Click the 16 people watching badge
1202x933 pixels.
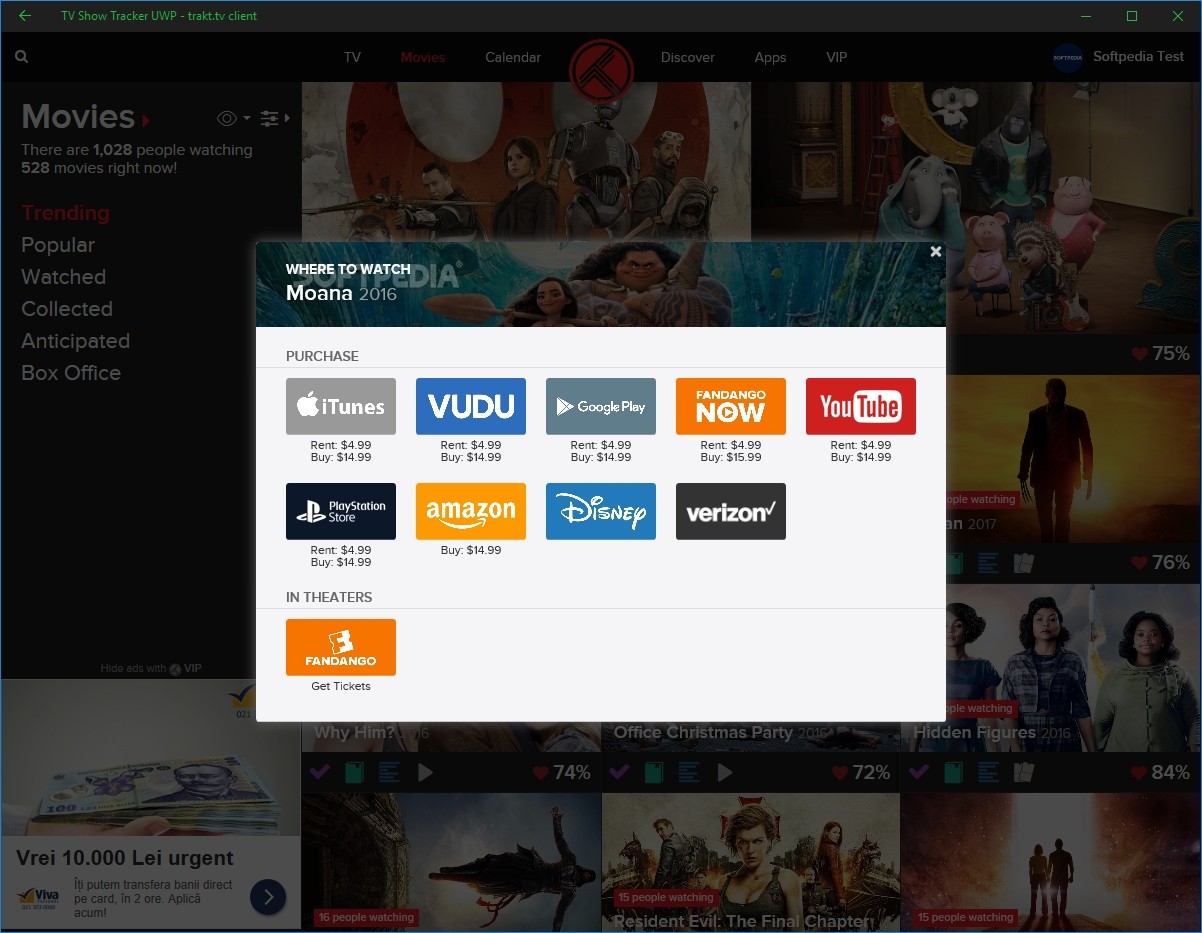366,917
